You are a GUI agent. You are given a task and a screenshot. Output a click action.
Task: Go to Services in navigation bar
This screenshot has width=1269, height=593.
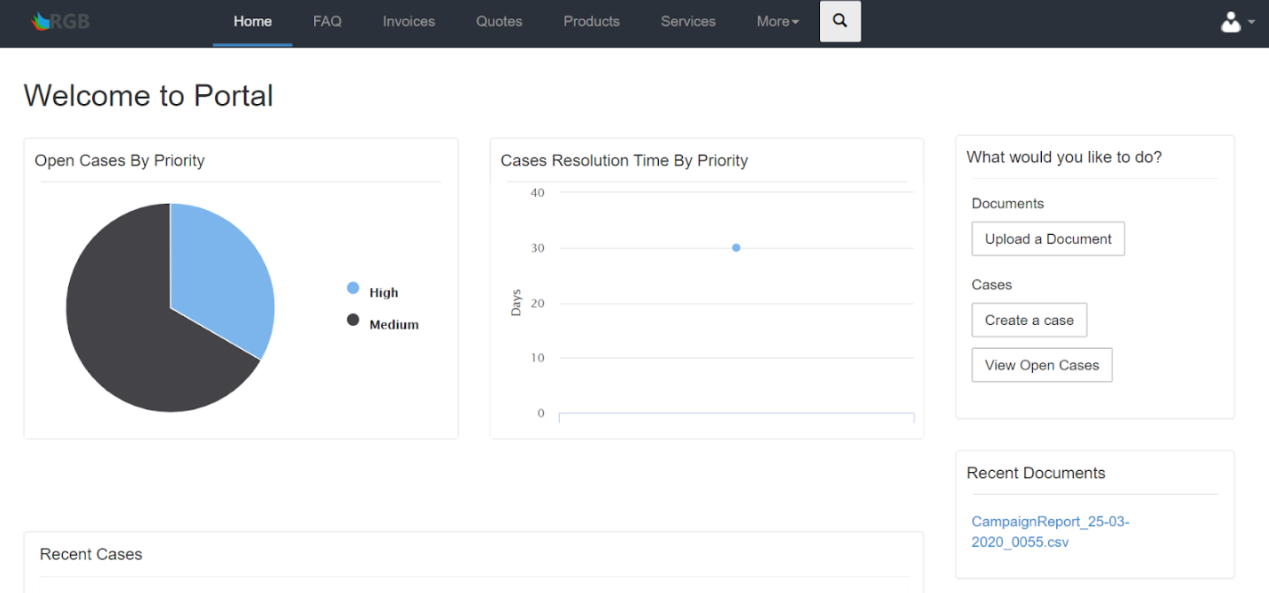click(688, 21)
